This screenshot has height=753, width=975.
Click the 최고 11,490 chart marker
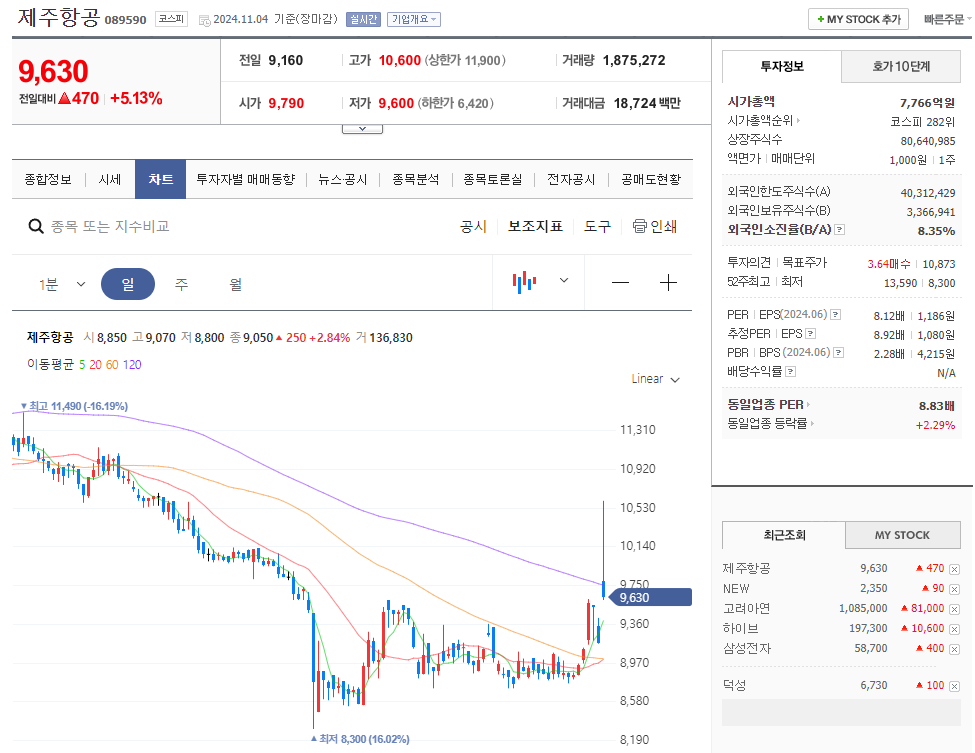point(74,406)
